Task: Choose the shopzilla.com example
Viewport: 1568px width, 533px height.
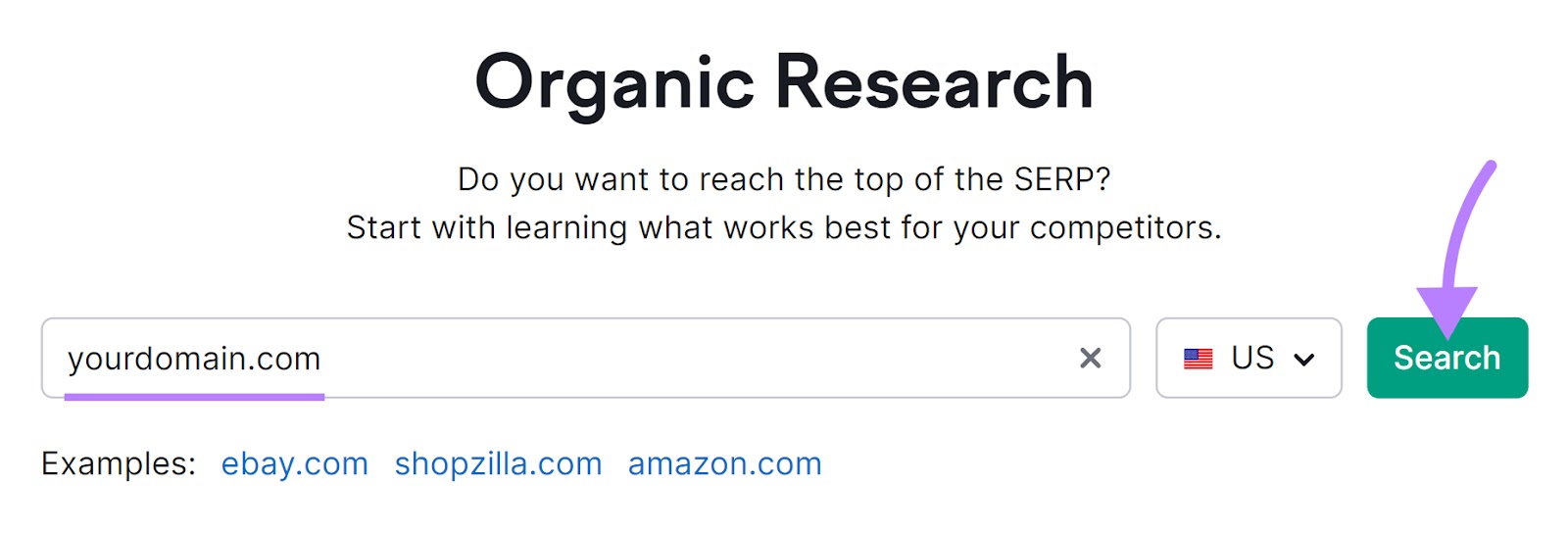Action: (x=498, y=463)
